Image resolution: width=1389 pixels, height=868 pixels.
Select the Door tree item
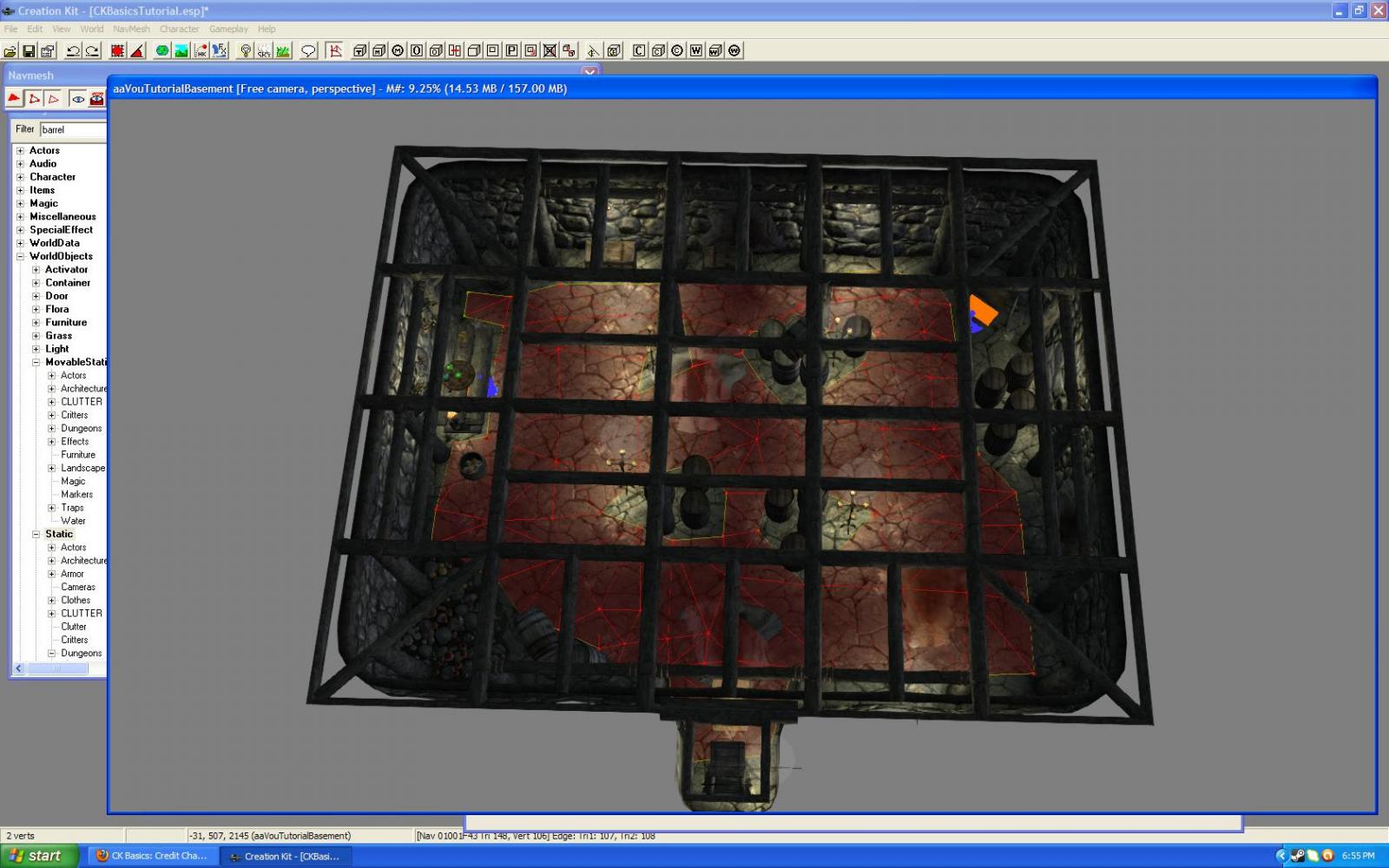pos(57,296)
